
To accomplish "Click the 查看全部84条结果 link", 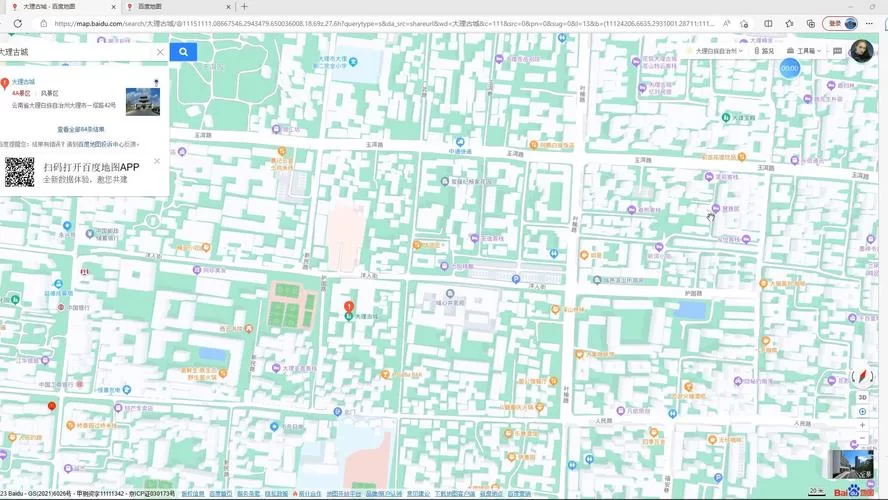I will click(x=80, y=129).
